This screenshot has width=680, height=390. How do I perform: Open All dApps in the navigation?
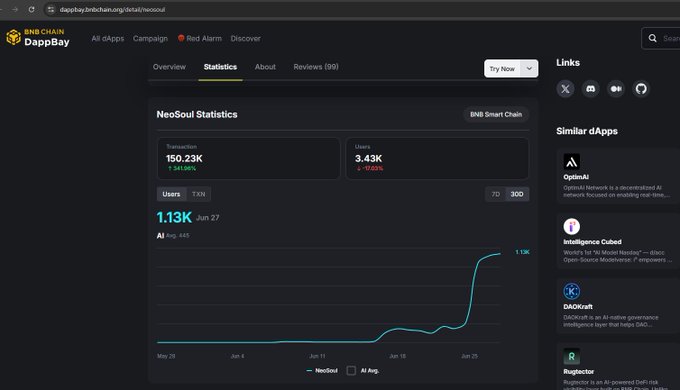(x=108, y=38)
